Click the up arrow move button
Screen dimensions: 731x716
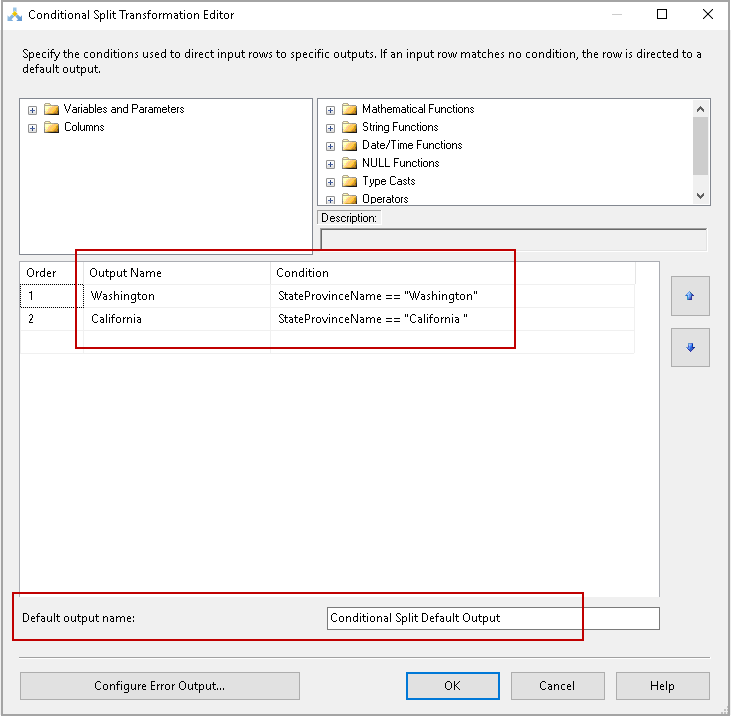click(690, 296)
